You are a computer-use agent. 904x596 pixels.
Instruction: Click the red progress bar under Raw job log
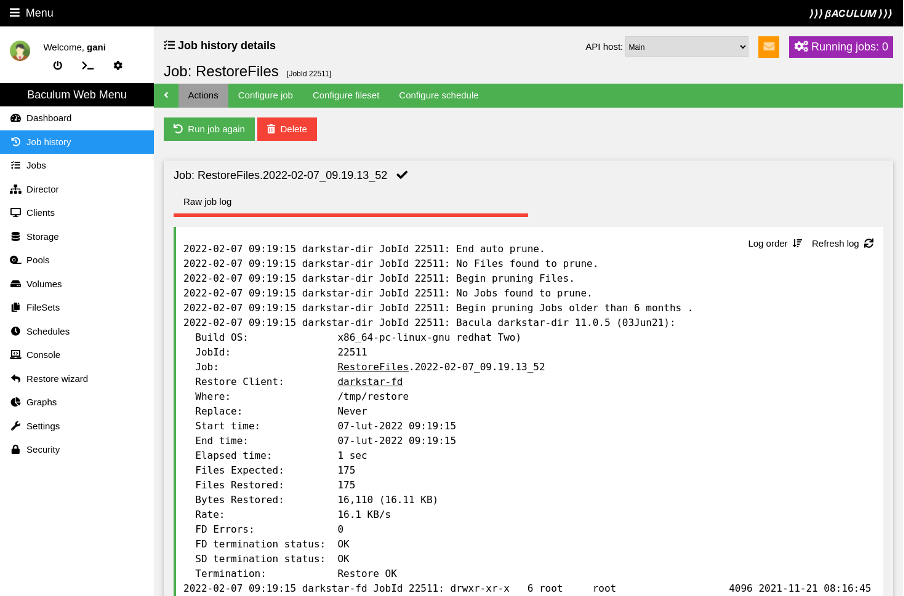click(350, 215)
